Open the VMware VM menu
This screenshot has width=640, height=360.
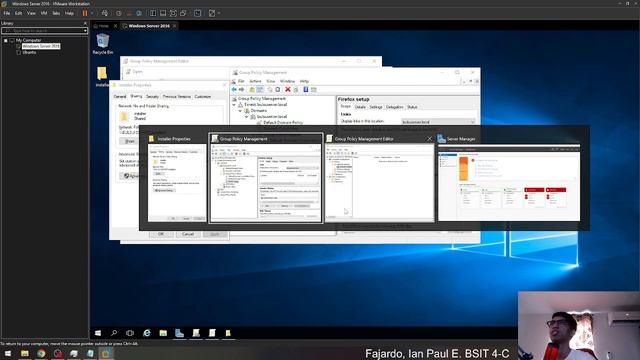click(44, 13)
